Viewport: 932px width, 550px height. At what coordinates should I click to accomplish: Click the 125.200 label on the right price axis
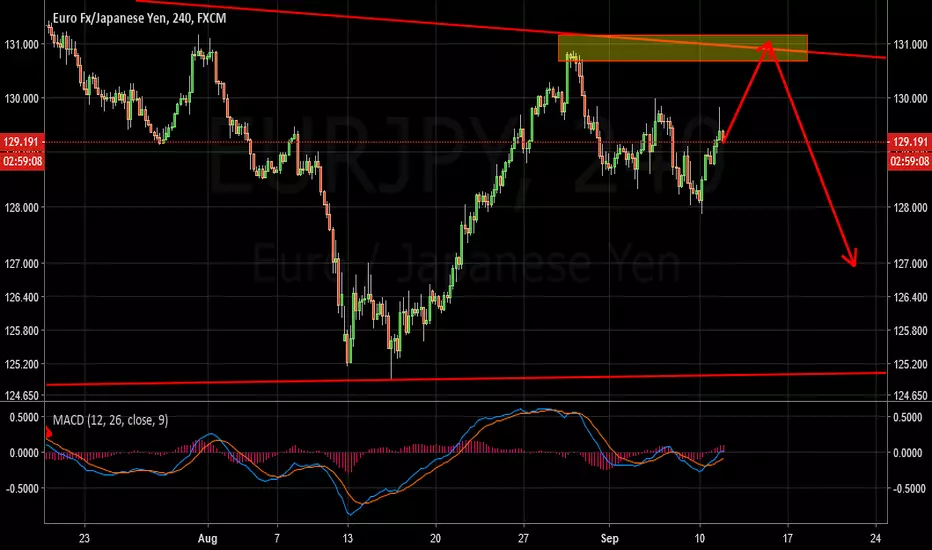(x=910, y=364)
